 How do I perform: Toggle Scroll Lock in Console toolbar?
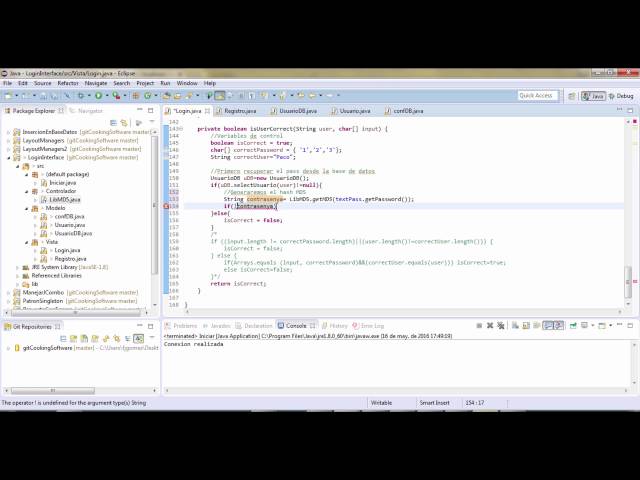526,325
